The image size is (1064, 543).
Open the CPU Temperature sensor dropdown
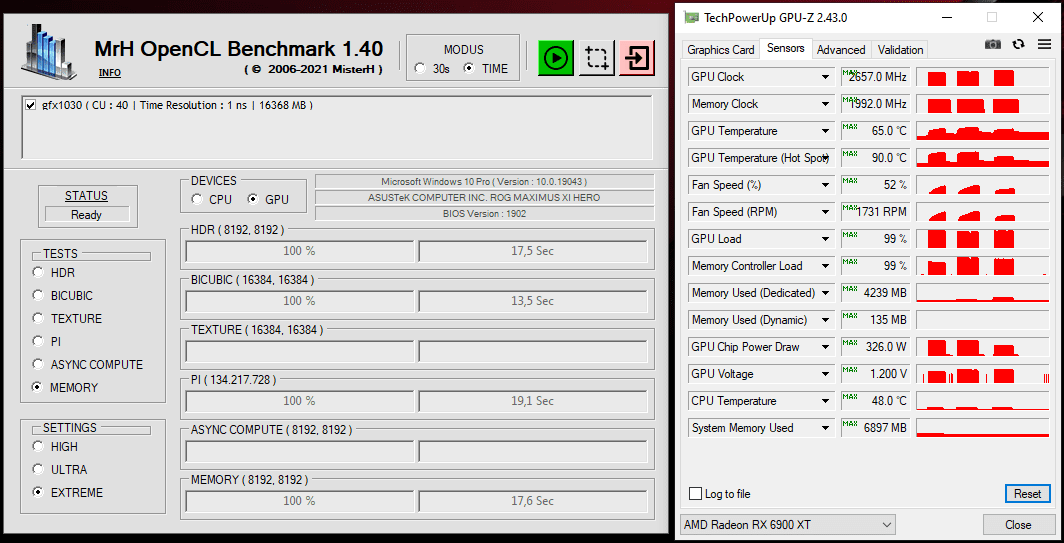[825, 401]
